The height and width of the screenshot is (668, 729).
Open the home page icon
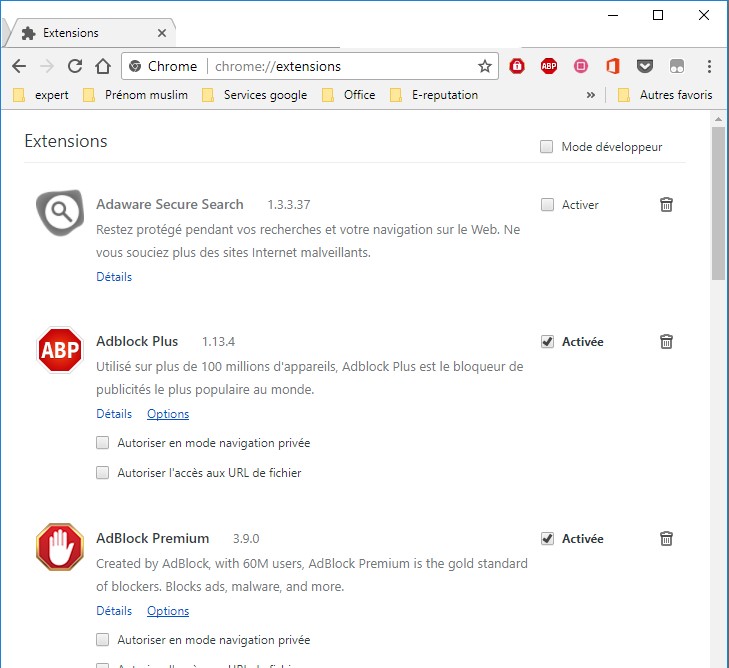tap(103, 66)
